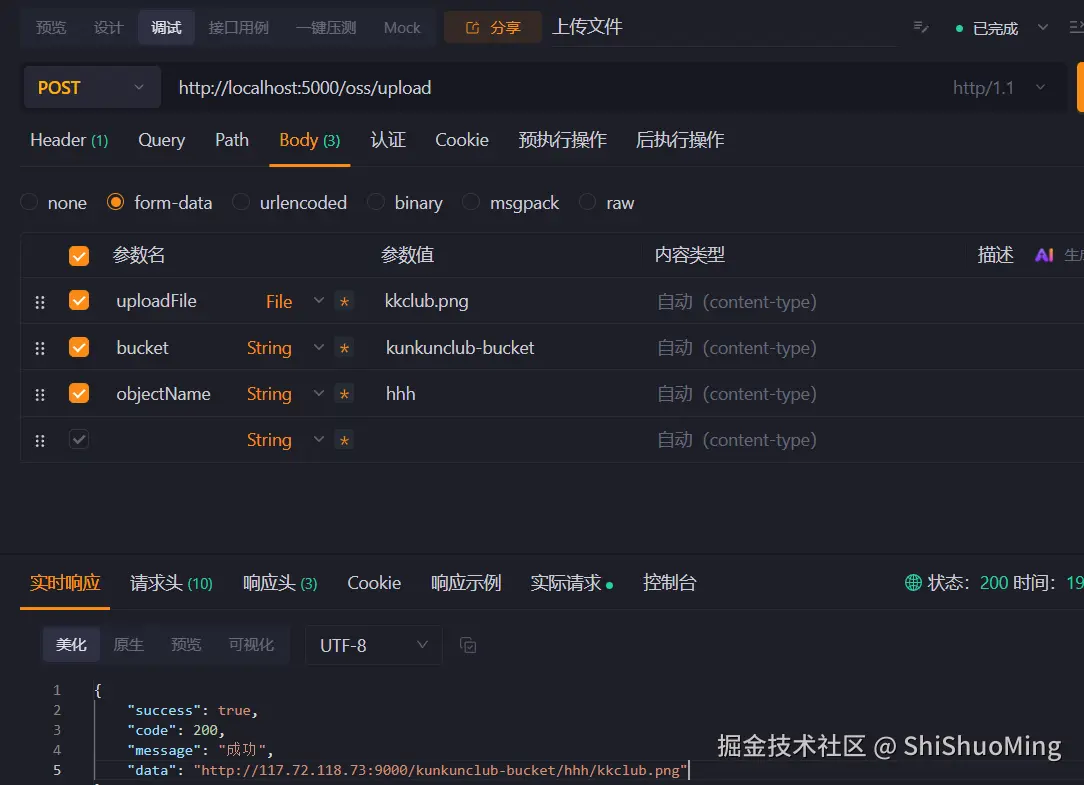Click the request URL input field
Screen dimensions: 1084x785
click(553, 88)
